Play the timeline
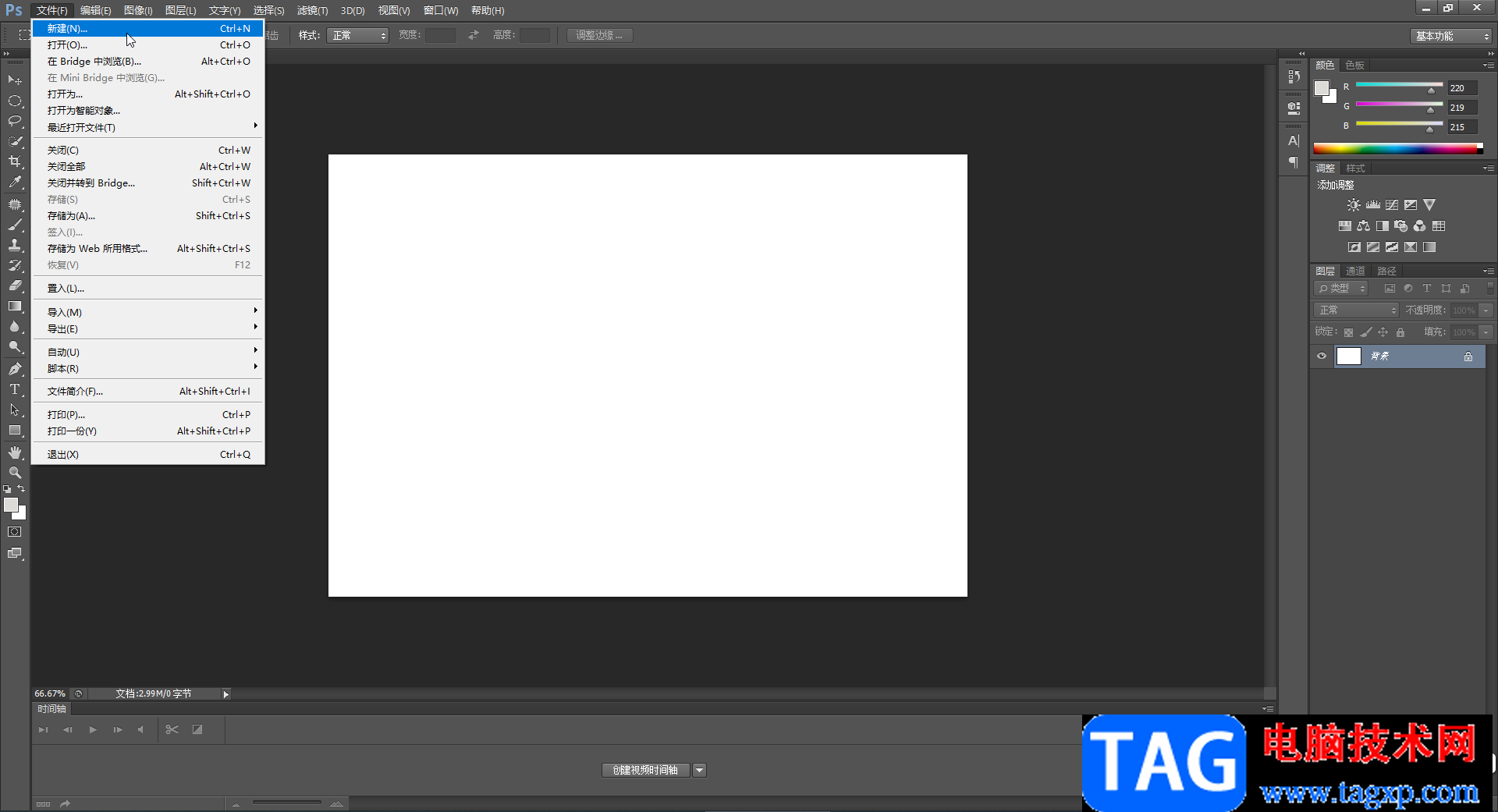The image size is (1498, 812). [93, 729]
